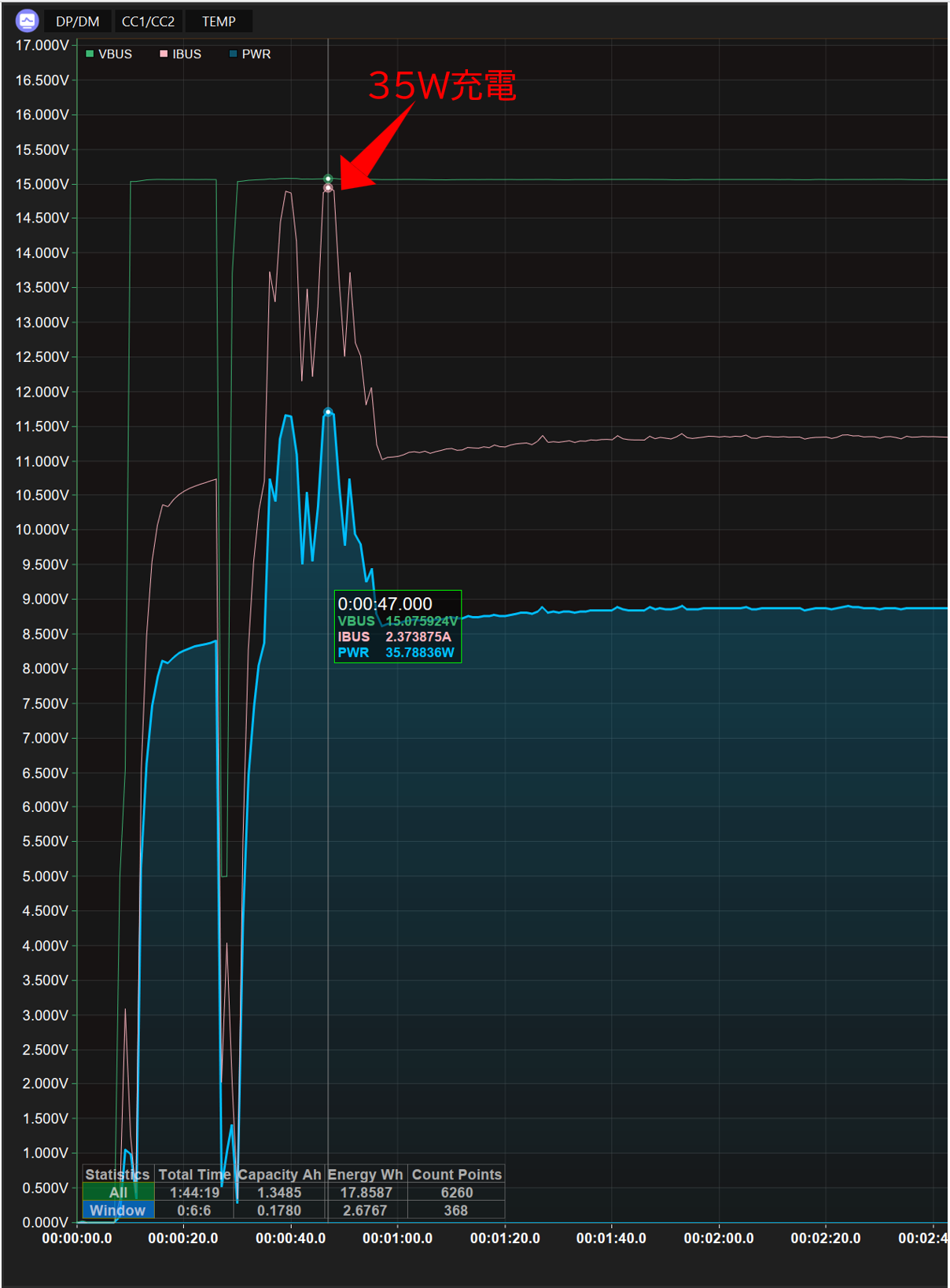Click the Count Points column header
950x1288 pixels.
pos(457,1174)
